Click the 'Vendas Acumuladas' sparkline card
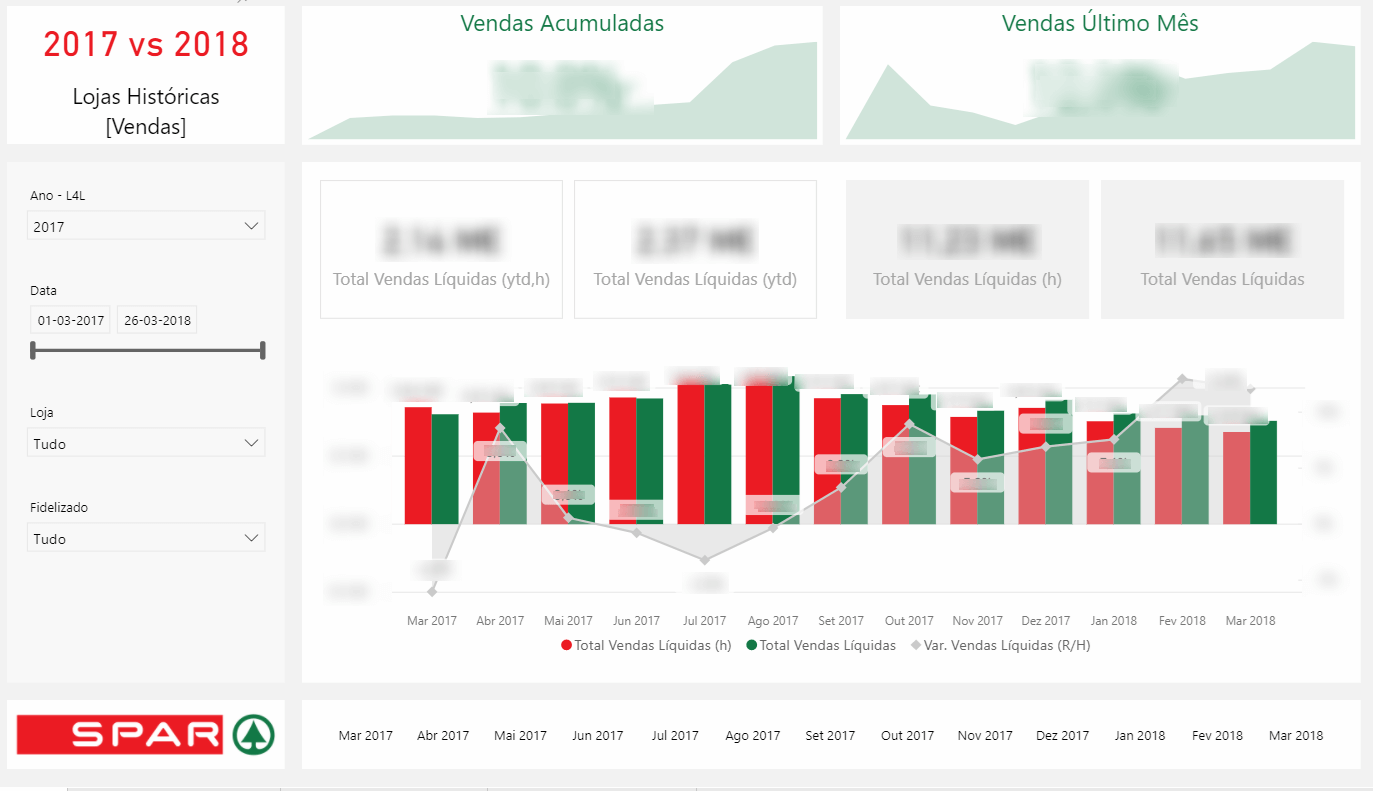This screenshot has width=1373, height=791. click(562, 75)
